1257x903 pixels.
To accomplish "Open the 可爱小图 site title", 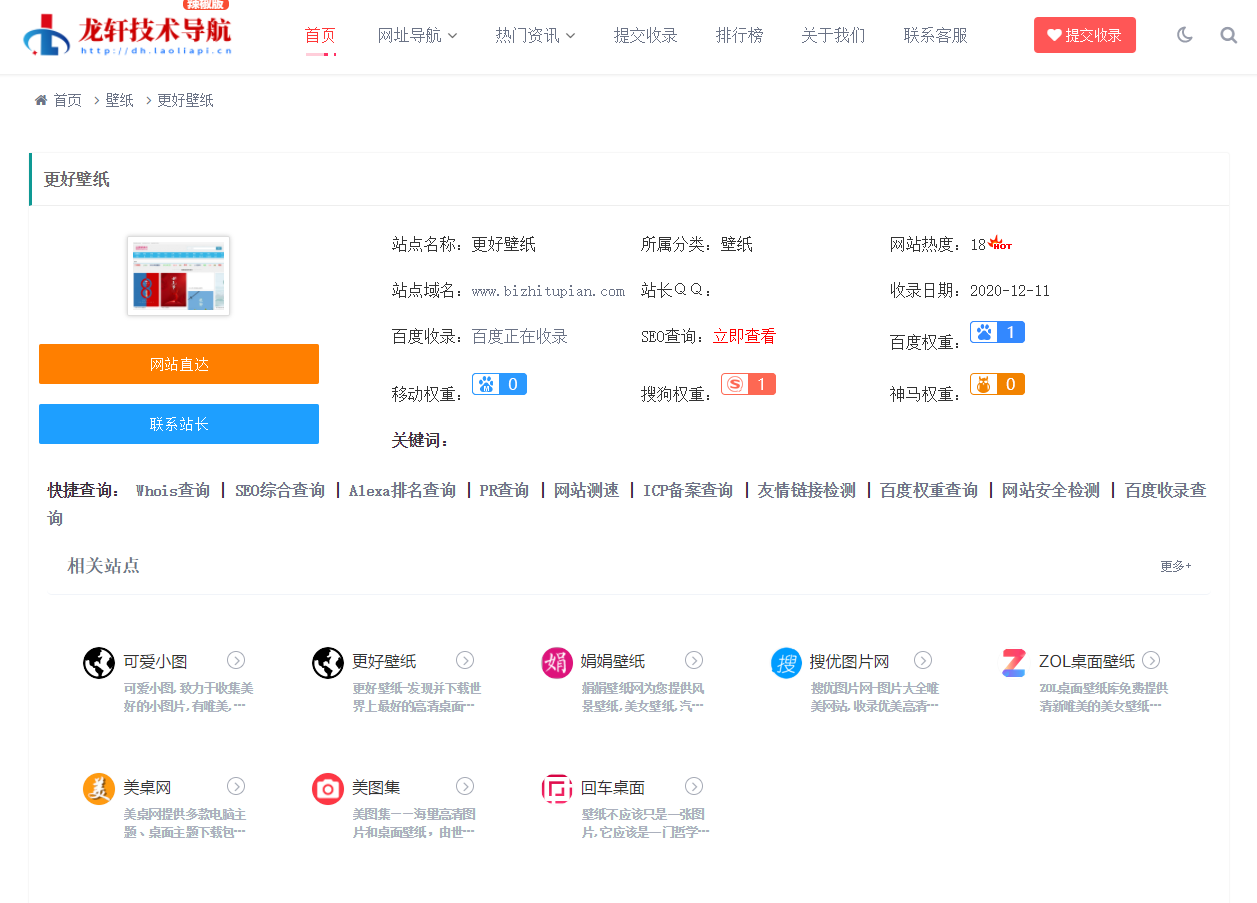I will (x=155, y=661).
